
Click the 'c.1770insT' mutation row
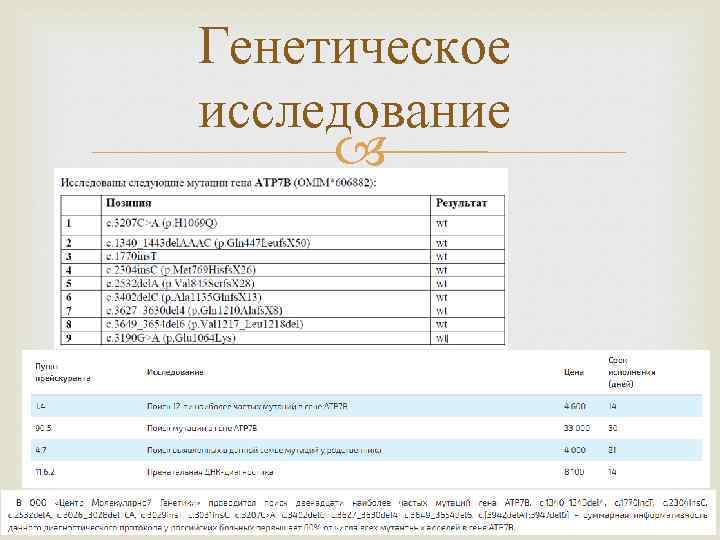point(283,256)
